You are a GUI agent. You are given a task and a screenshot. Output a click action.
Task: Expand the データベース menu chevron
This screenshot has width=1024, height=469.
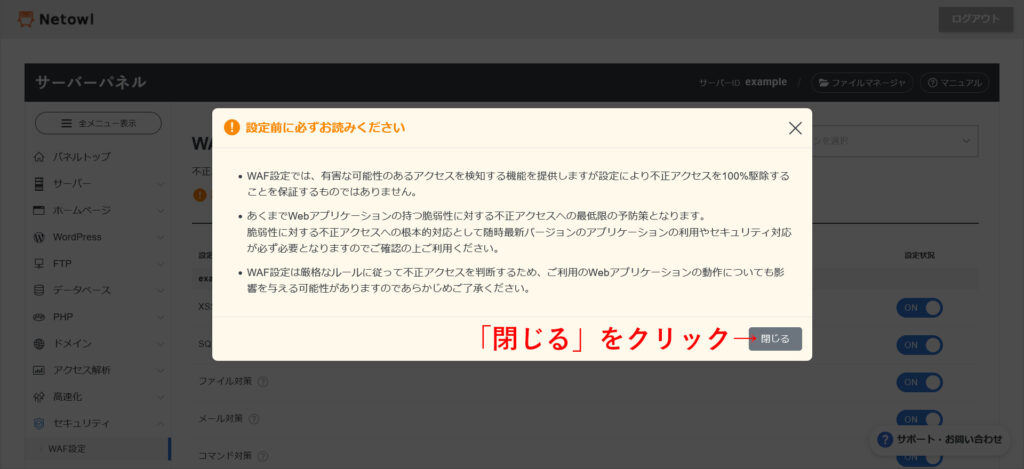(x=161, y=291)
